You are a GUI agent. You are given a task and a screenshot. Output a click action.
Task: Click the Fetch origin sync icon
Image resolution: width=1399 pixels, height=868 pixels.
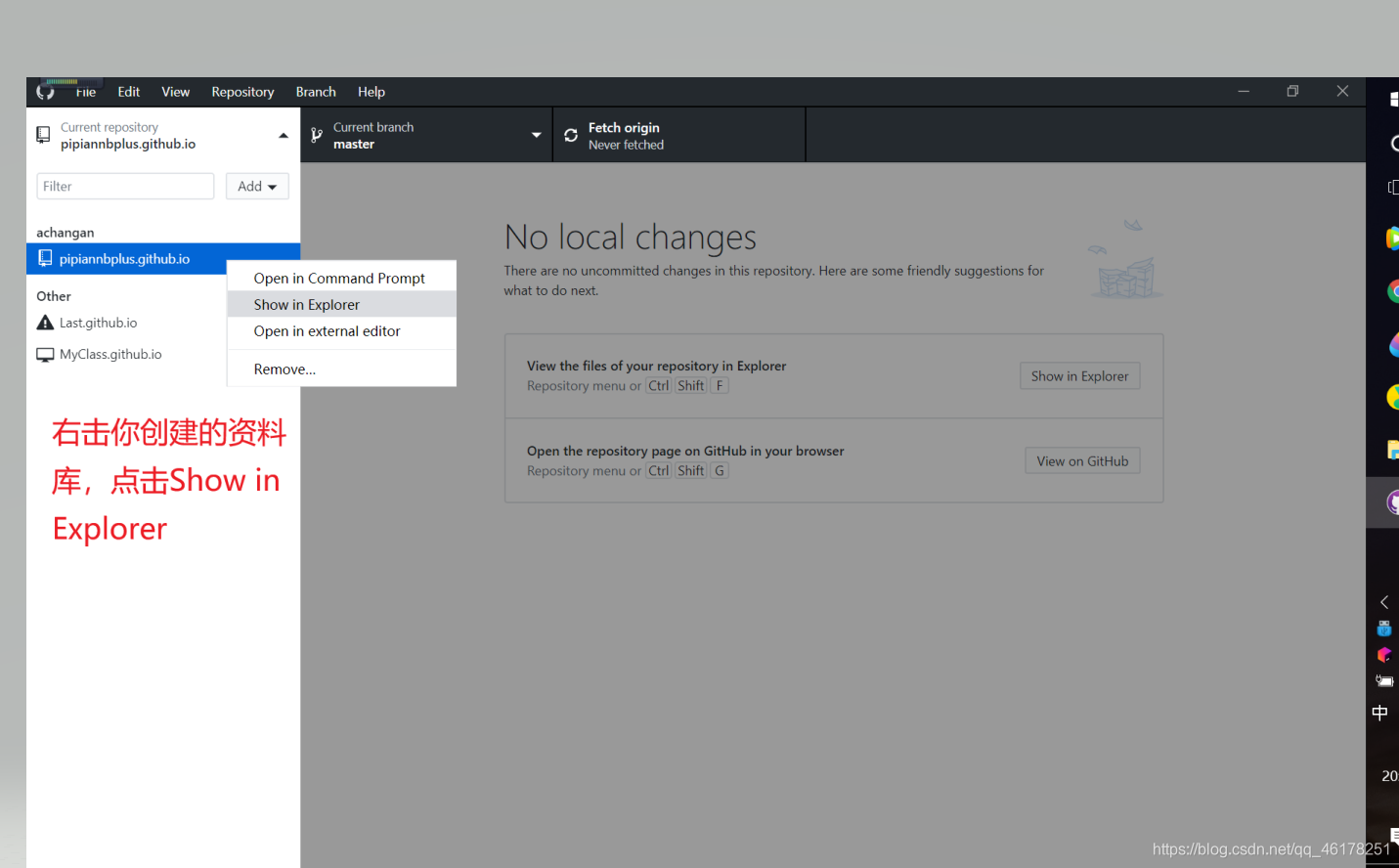tap(571, 135)
